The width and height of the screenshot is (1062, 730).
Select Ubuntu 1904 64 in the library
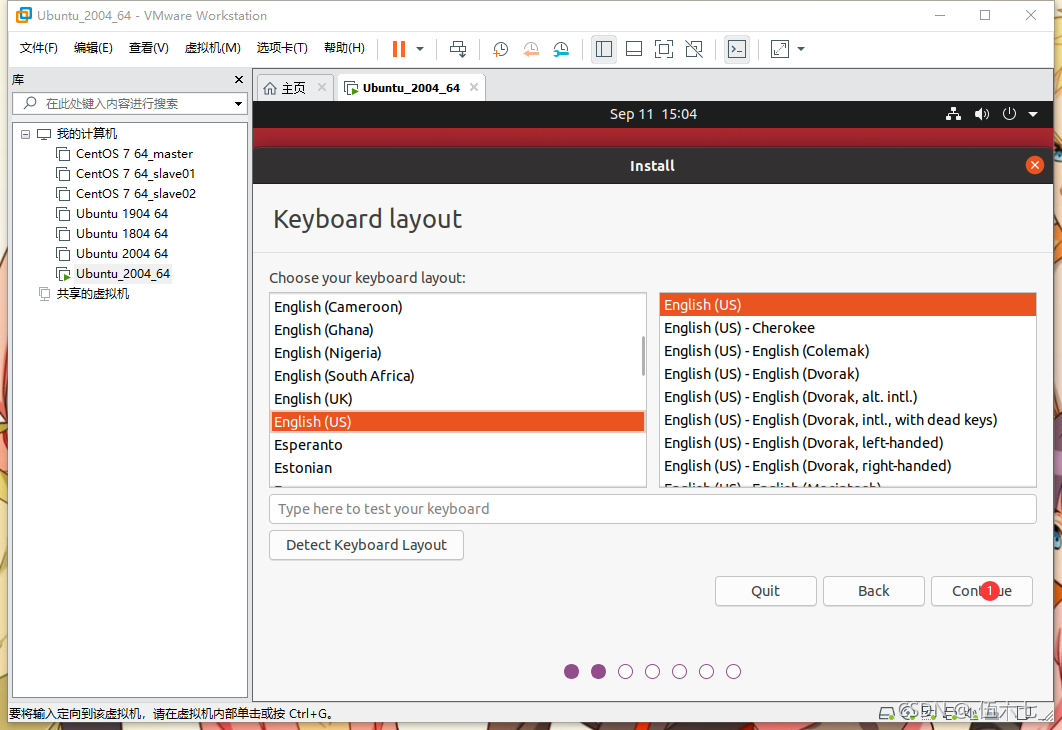coord(122,213)
